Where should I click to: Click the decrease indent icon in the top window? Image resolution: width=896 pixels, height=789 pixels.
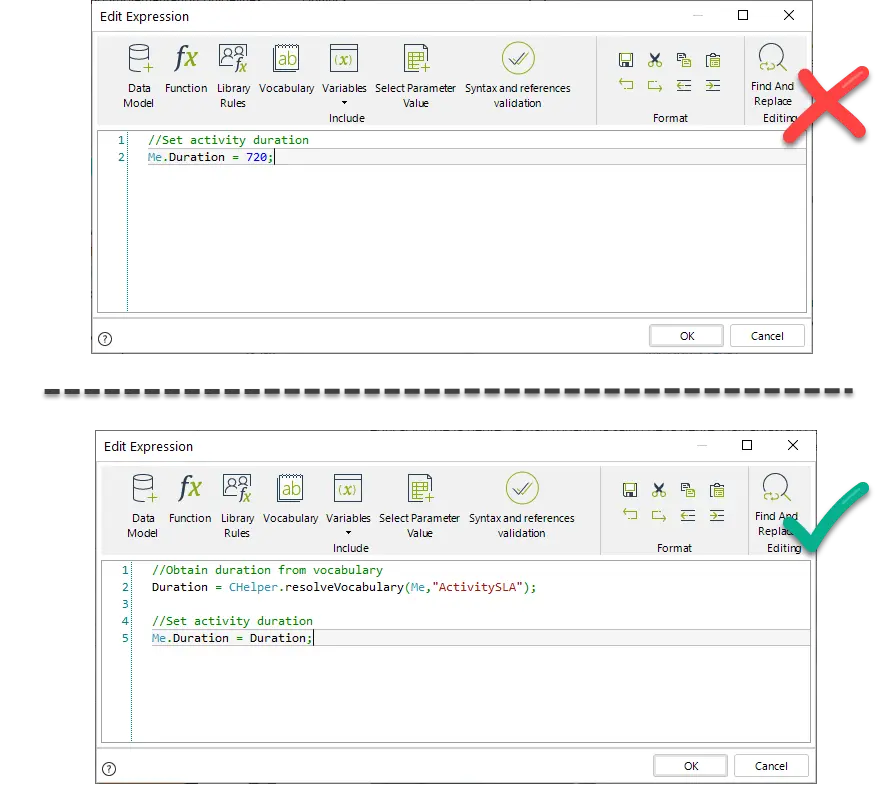683,86
